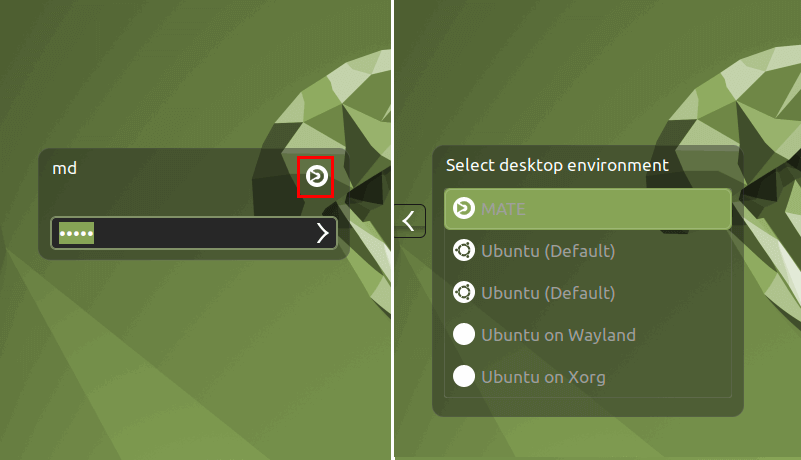Click the highlighted password dots

tap(76, 234)
